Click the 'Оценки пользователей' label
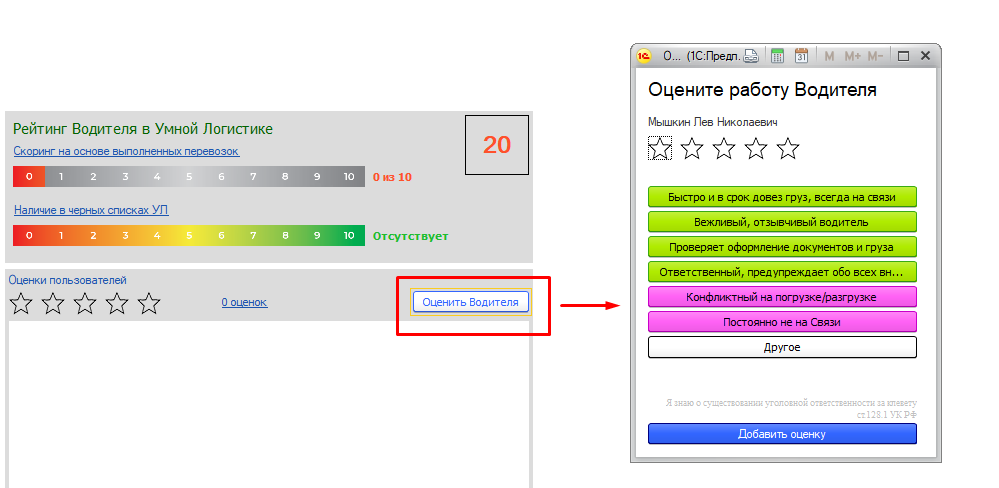Image resolution: width=999 pixels, height=488 pixels. (68, 280)
